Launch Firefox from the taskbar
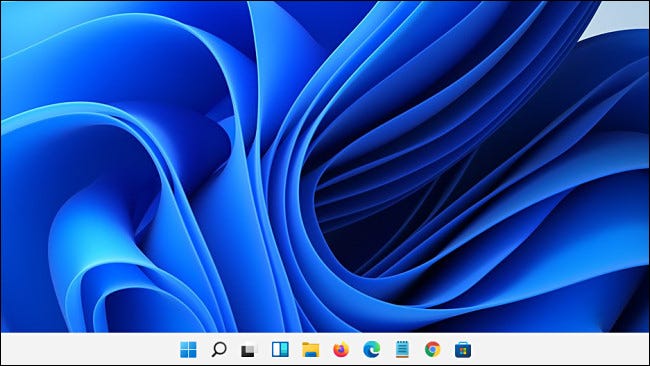 tap(341, 349)
